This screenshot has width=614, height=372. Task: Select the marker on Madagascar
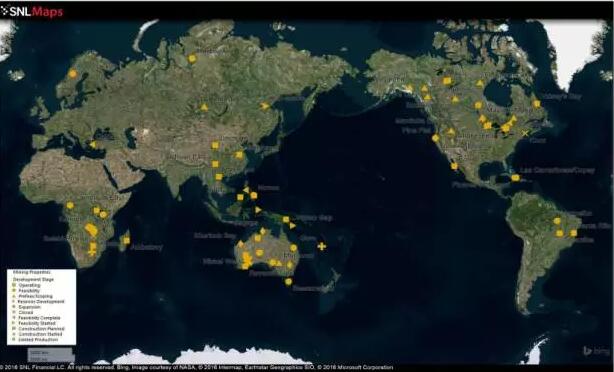[126, 240]
